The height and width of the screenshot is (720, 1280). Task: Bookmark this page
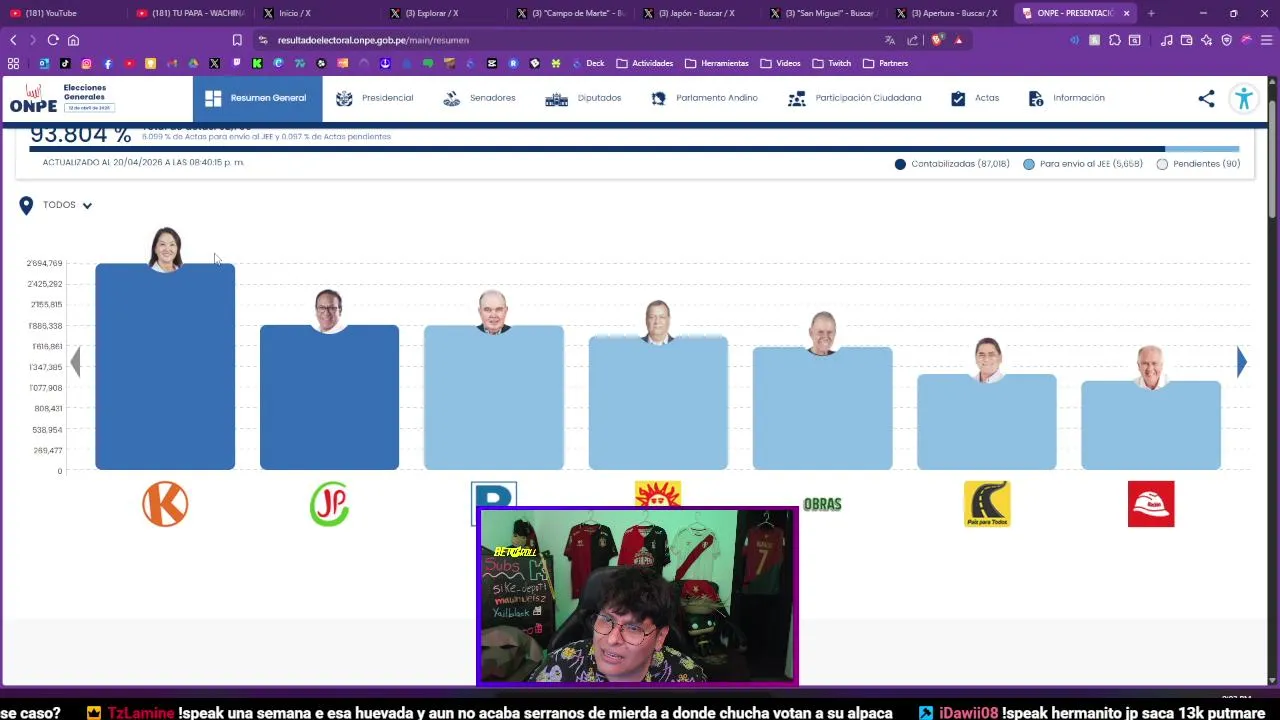(237, 40)
